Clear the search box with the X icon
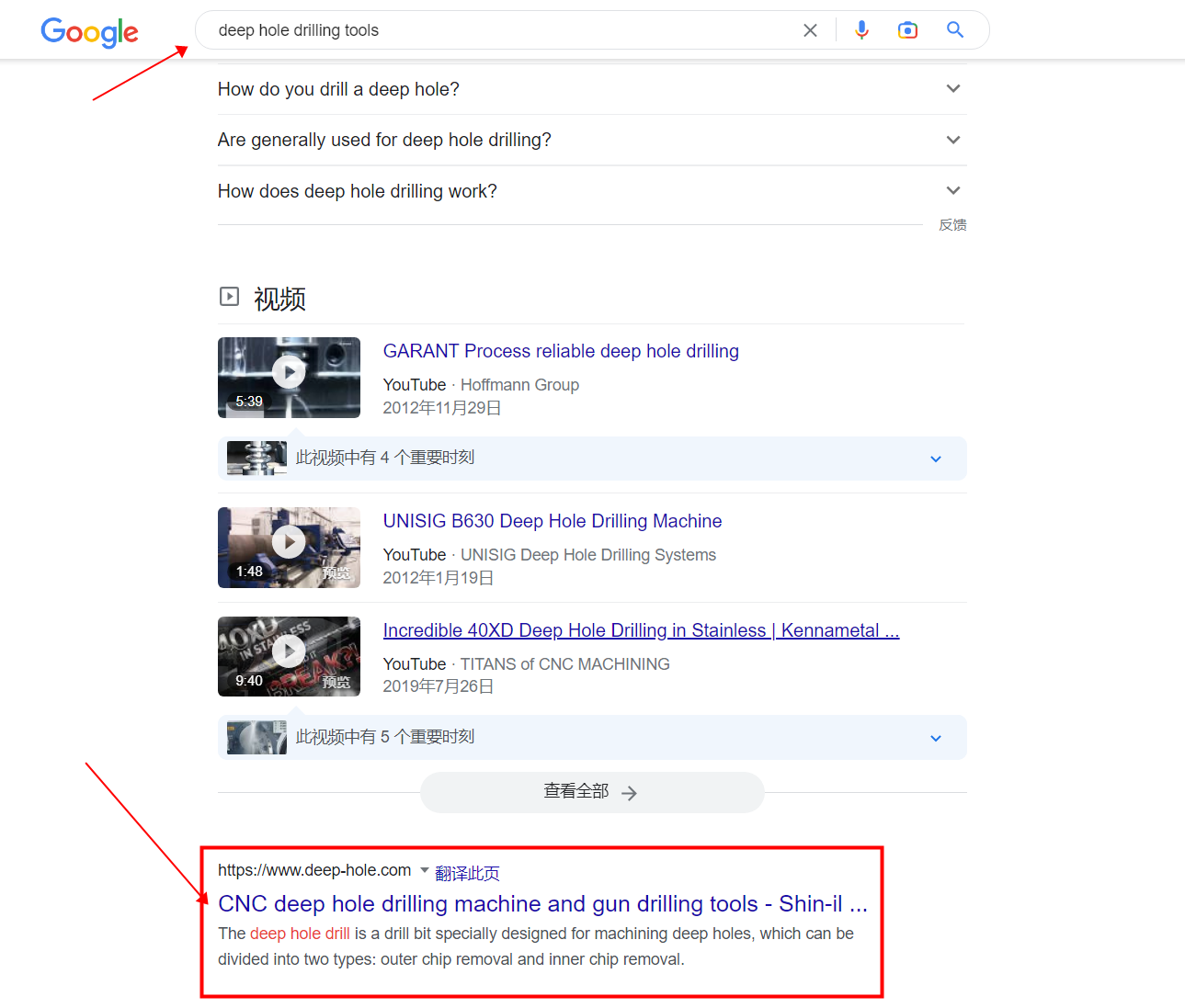 [x=810, y=30]
